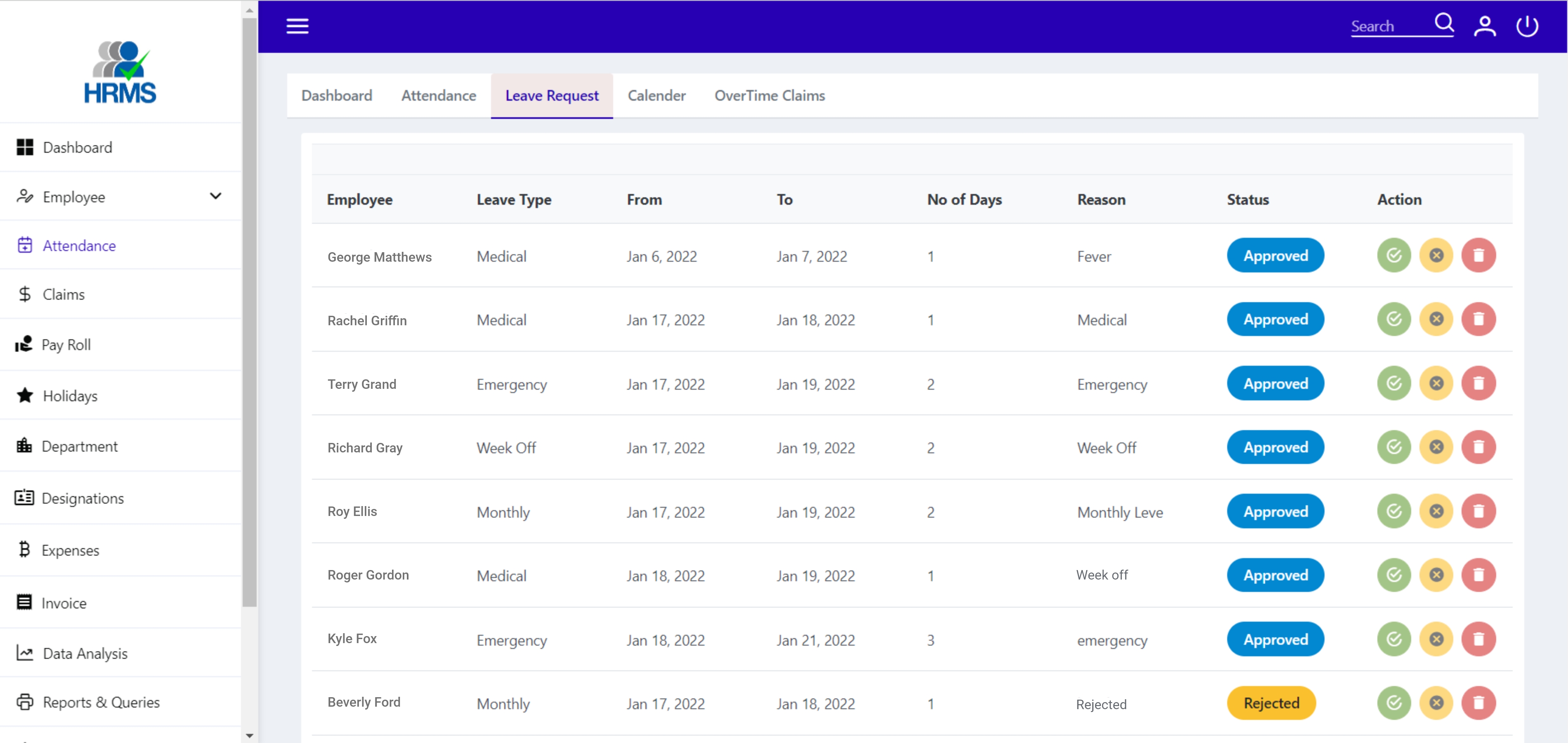Approve George Matthews leave with green check
The height and width of the screenshot is (743, 1568).
click(1393, 255)
